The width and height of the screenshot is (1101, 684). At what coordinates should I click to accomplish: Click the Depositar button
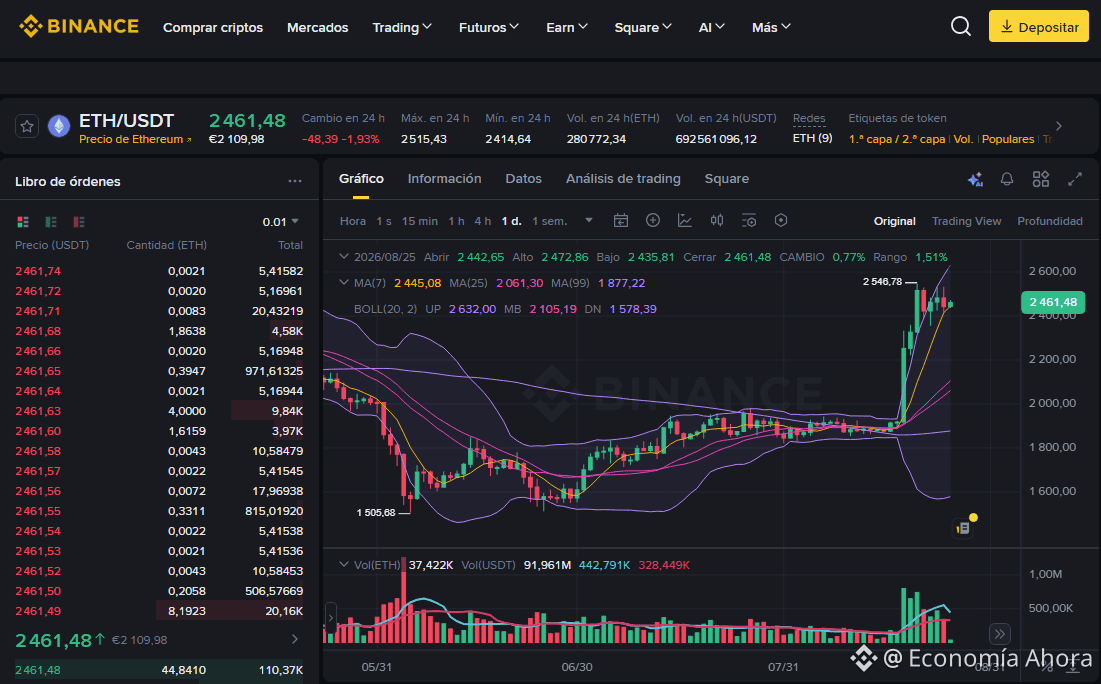[x=1039, y=27]
